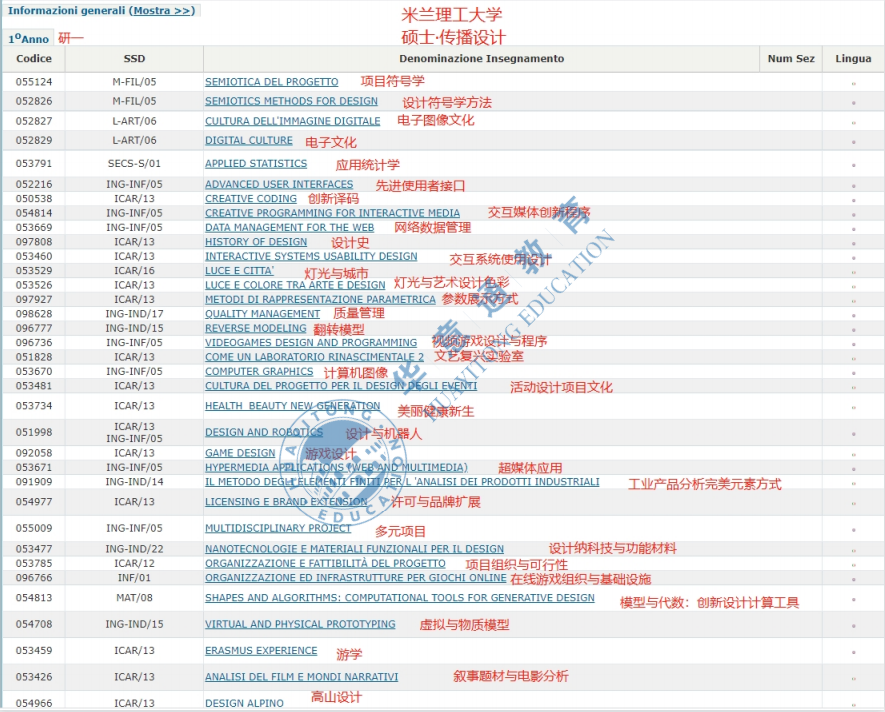
Task: Open GAME DESIGN course link
Action: click(x=240, y=453)
